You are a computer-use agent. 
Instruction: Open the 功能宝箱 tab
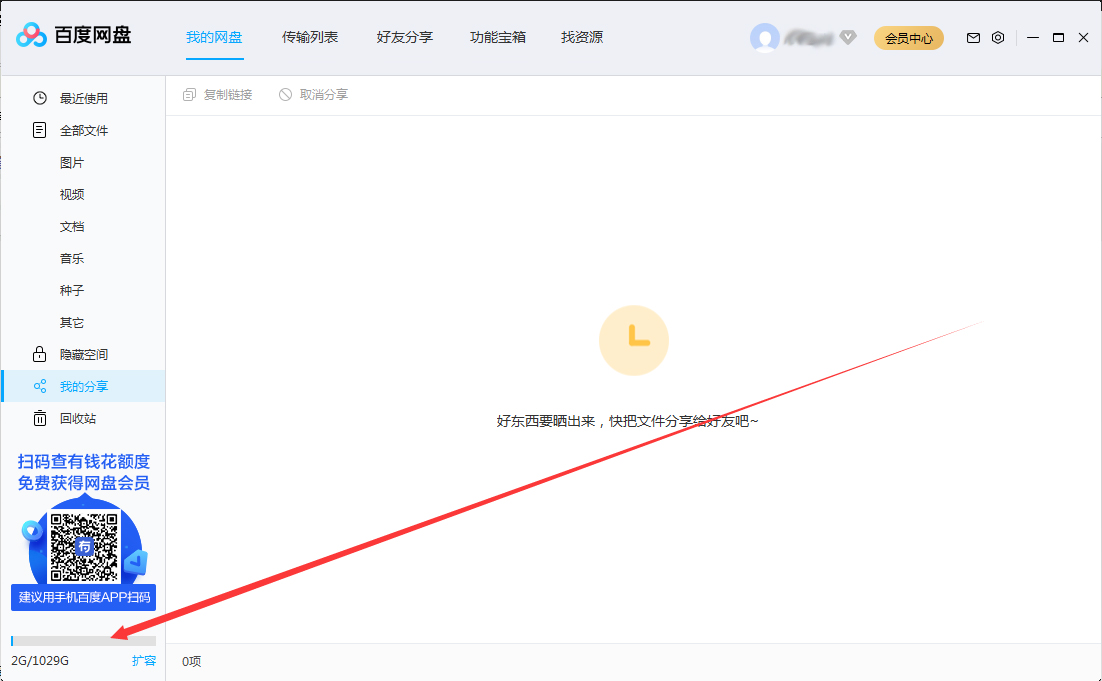click(x=497, y=37)
